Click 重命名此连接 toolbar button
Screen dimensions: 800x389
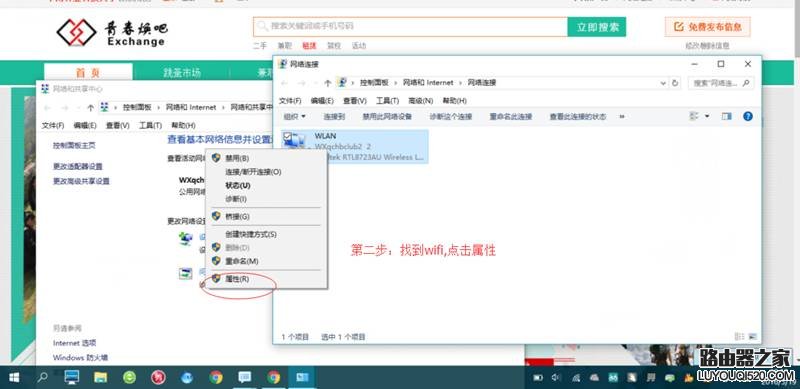pyautogui.click(x=511, y=116)
